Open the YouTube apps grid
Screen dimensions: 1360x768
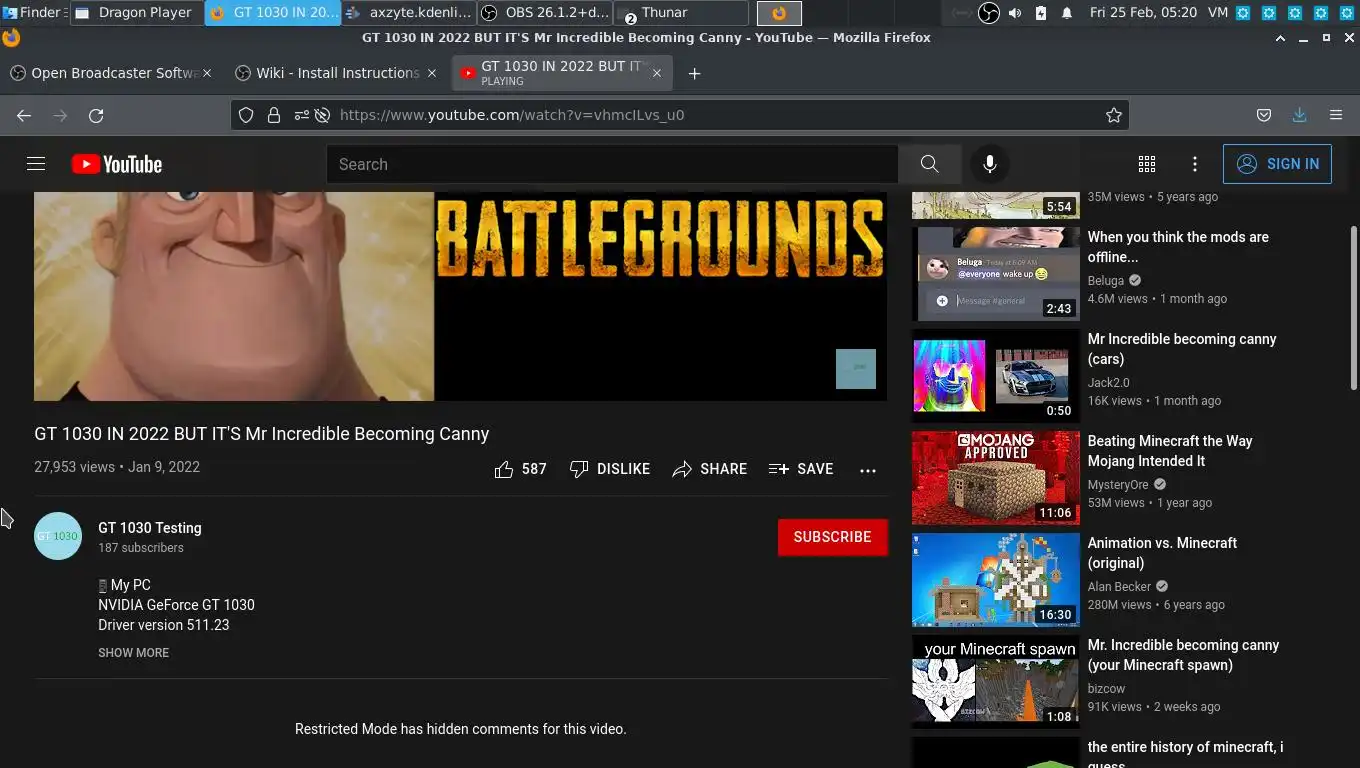click(x=1147, y=164)
